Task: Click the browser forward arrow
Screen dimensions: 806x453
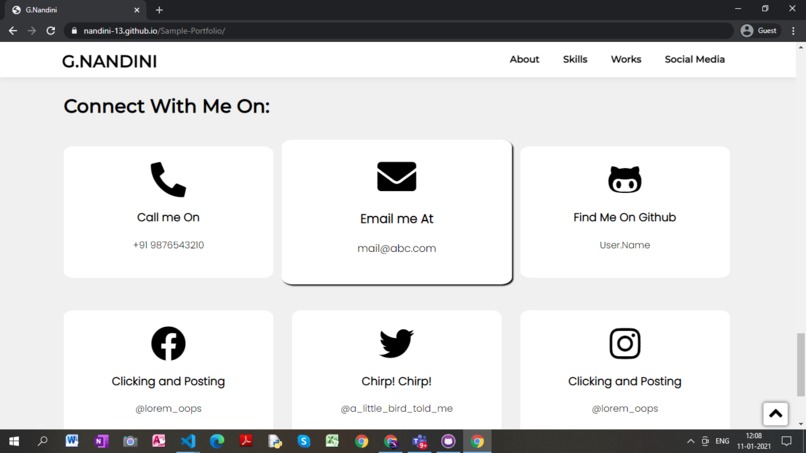Action: point(32,31)
